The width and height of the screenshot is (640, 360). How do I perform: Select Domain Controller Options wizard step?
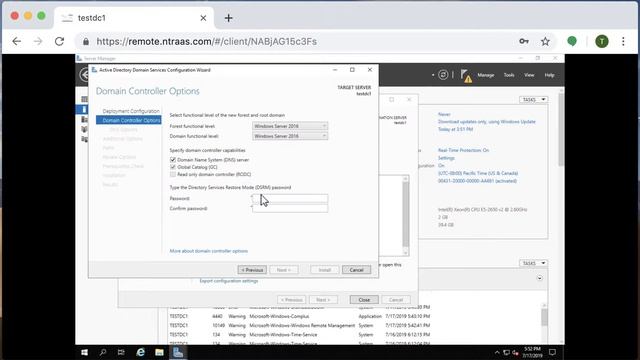coord(129,120)
